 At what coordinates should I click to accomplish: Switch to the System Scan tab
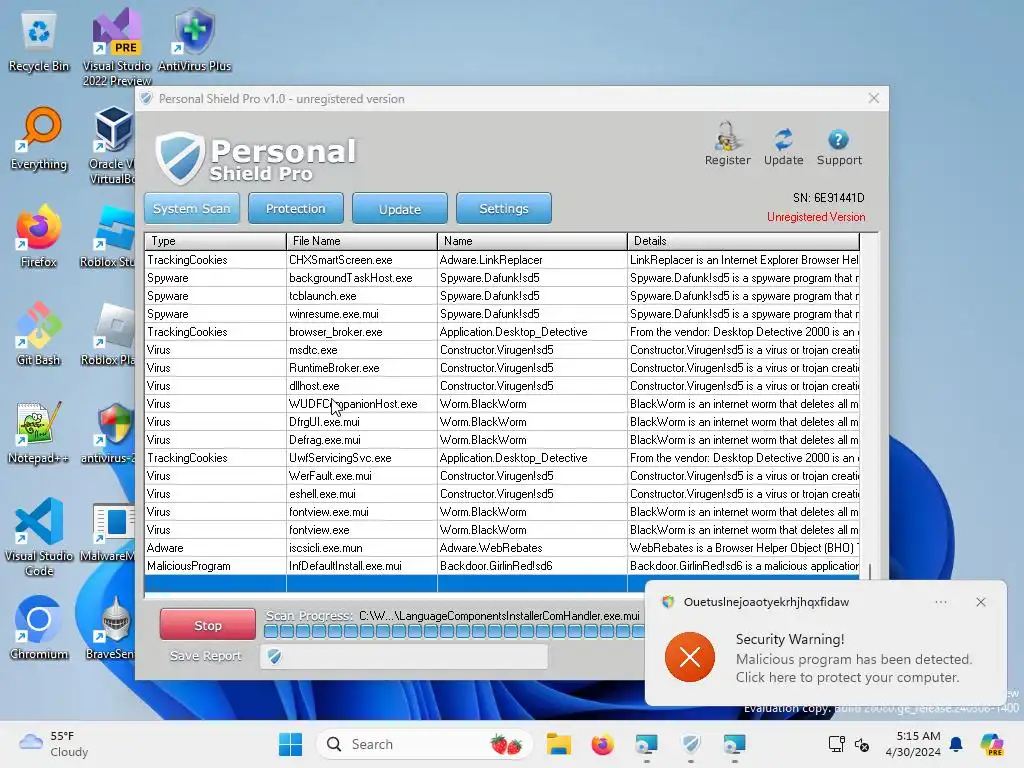[x=191, y=208]
